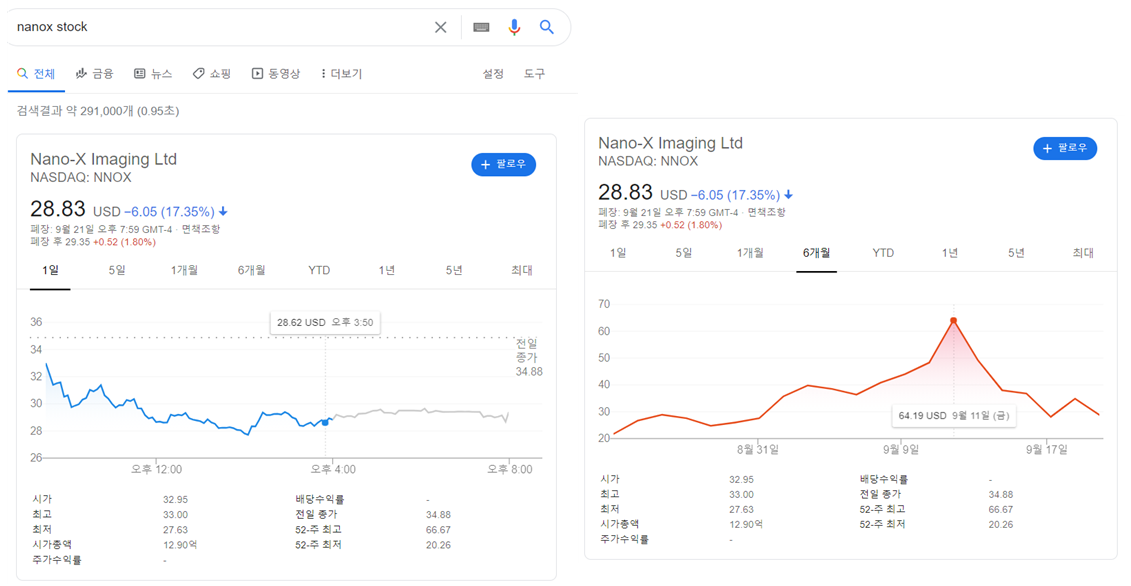The height and width of the screenshot is (586, 1131).
Task: Click the '오후 4:00' axis label on the blue chart
Action: (333, 470)
